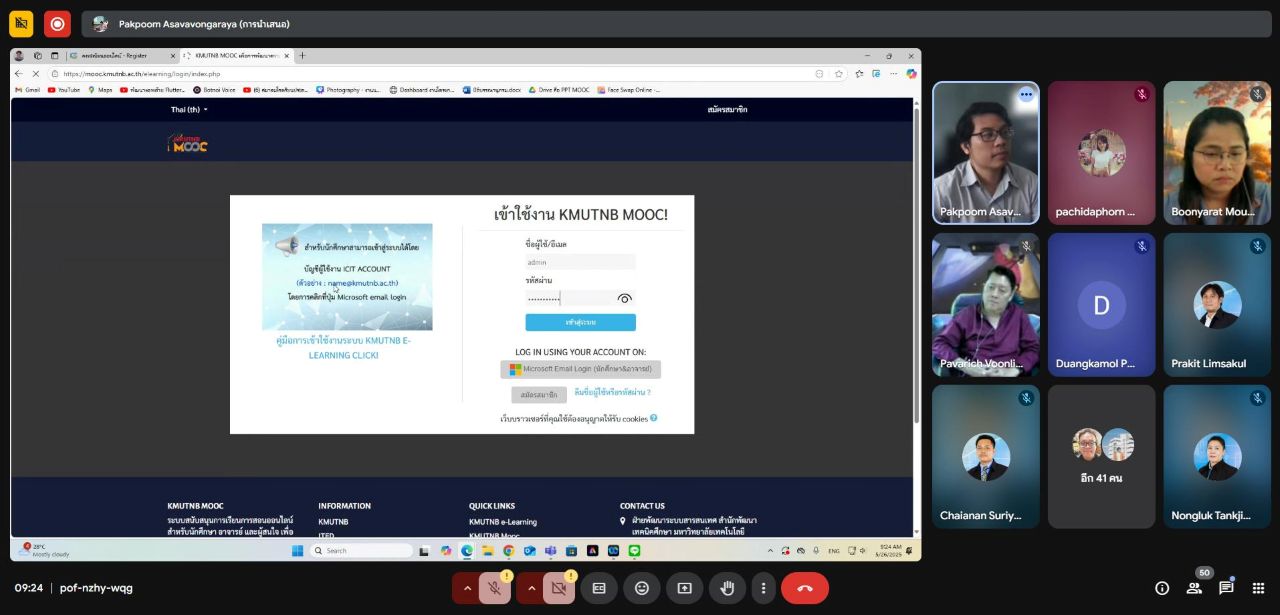The height and width of the screenshot is (615, 1280).
Task: Toggle the microphone mute button
Action: click(494, 588)
